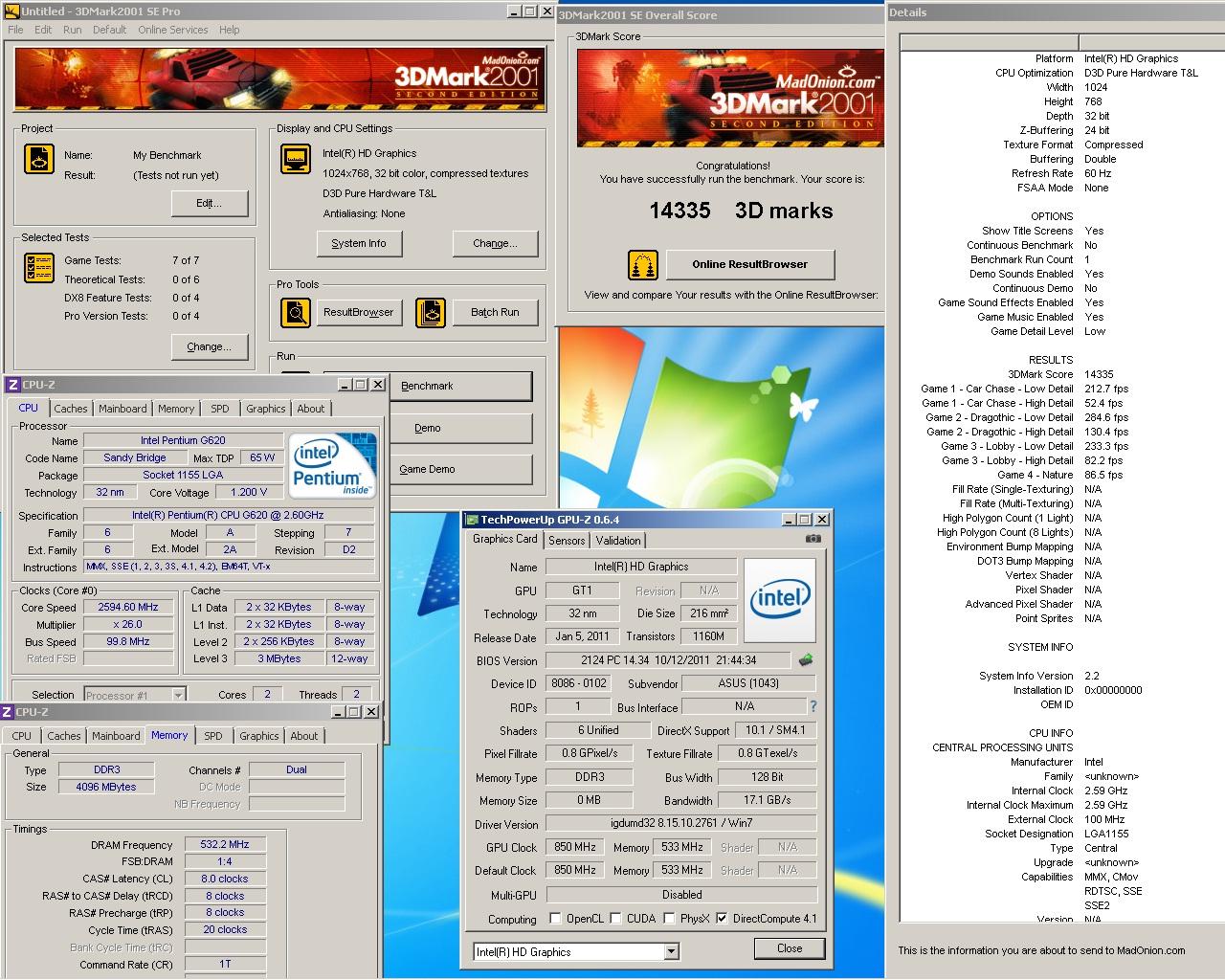Click the Batch Run button
This screenshot has width=1225, height=980.
(494, 312)
